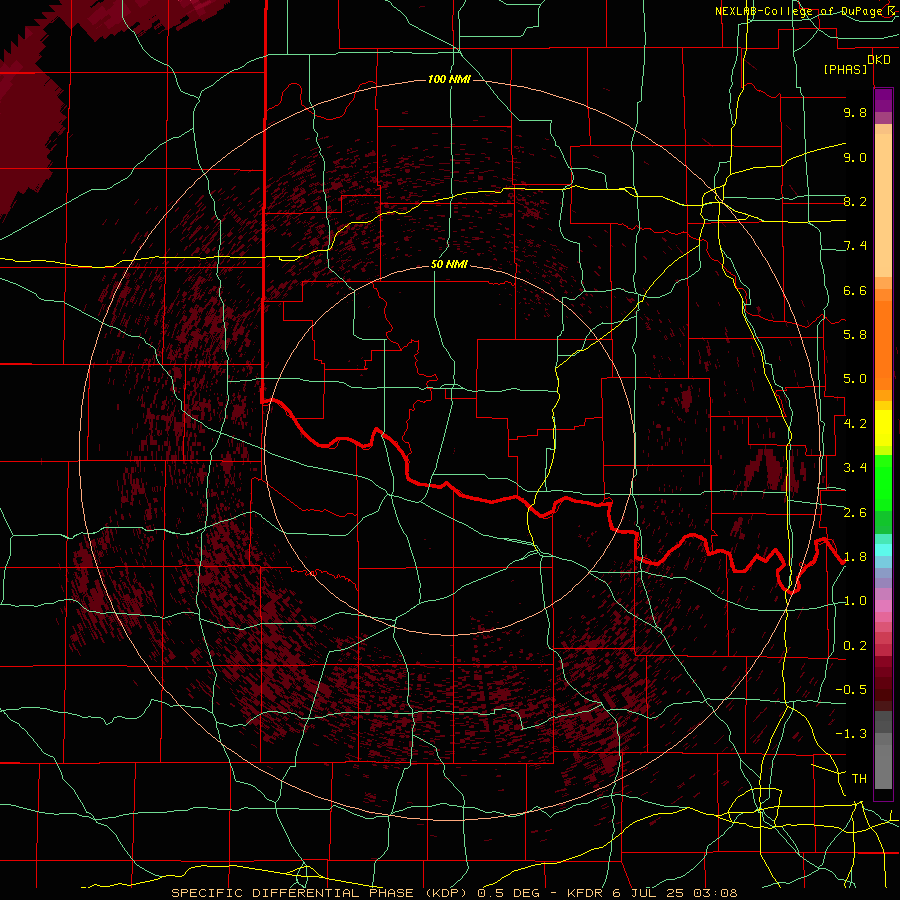Select the 8.2 legend value
This screenshot has height=900, width=900.
point(855,201)
